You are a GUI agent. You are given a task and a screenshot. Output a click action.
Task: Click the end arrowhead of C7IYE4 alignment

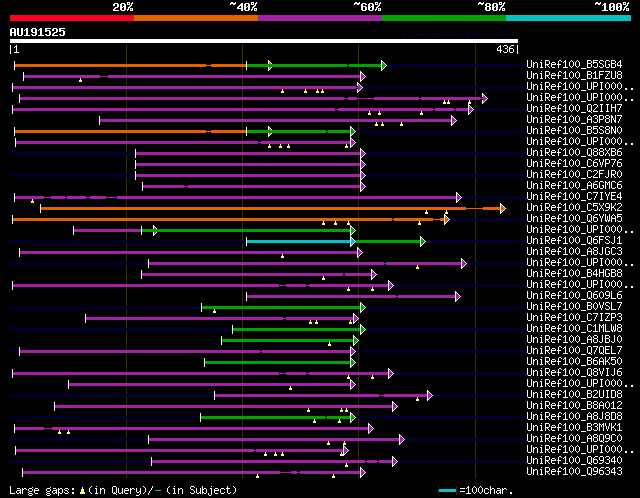click(459, 198)
